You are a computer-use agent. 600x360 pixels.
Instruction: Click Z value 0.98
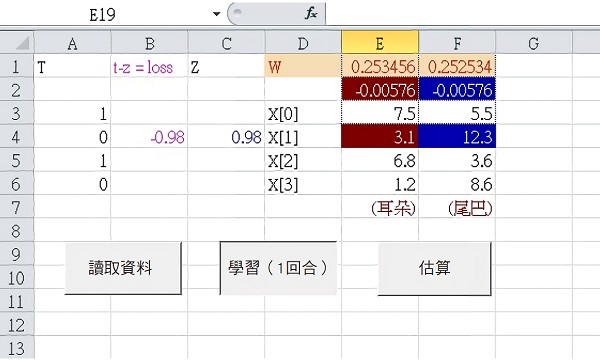tap(226, 137)
